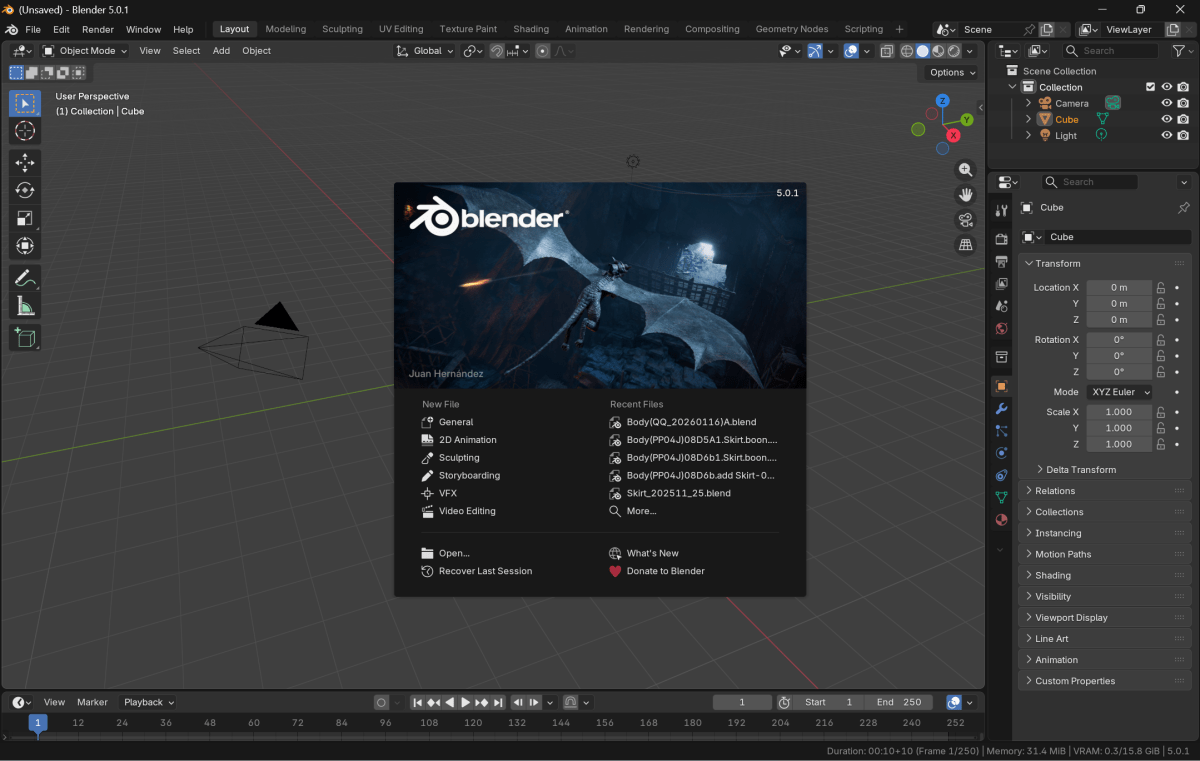Select the Rotate tool

tap(25, 190)
